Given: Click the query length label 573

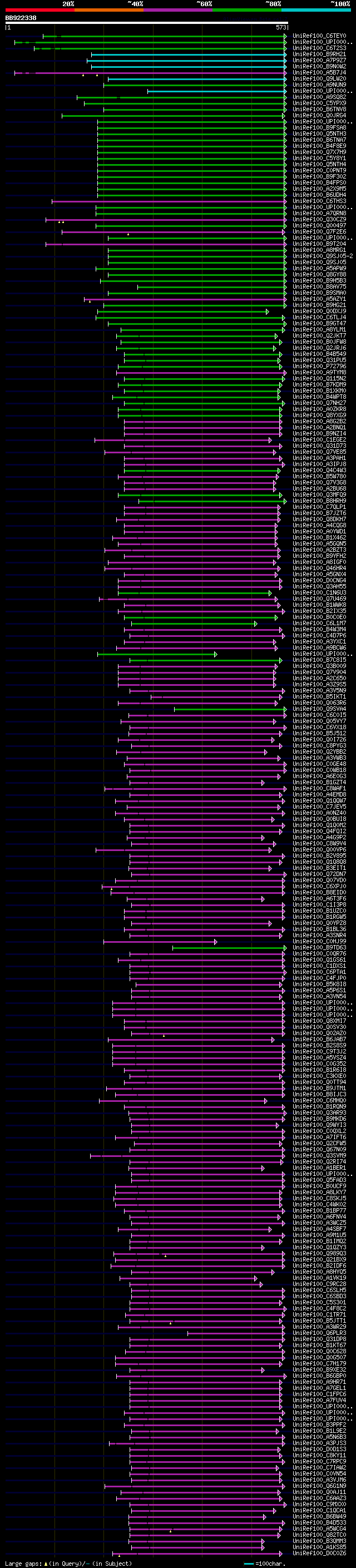Looking at the screenshot, I should (x=280, y=27).
